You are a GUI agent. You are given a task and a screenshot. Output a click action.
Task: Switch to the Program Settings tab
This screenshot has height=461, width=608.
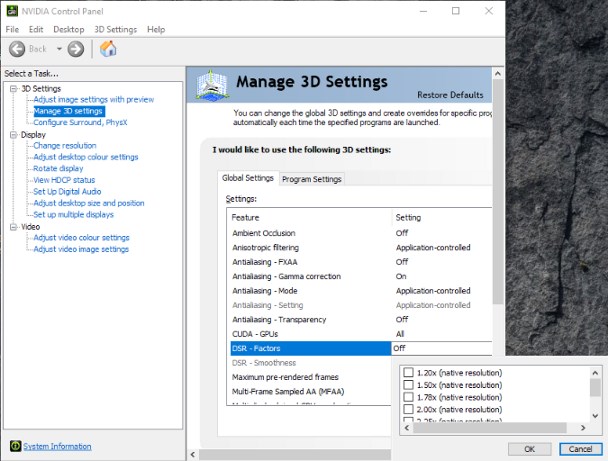[312, 179]
